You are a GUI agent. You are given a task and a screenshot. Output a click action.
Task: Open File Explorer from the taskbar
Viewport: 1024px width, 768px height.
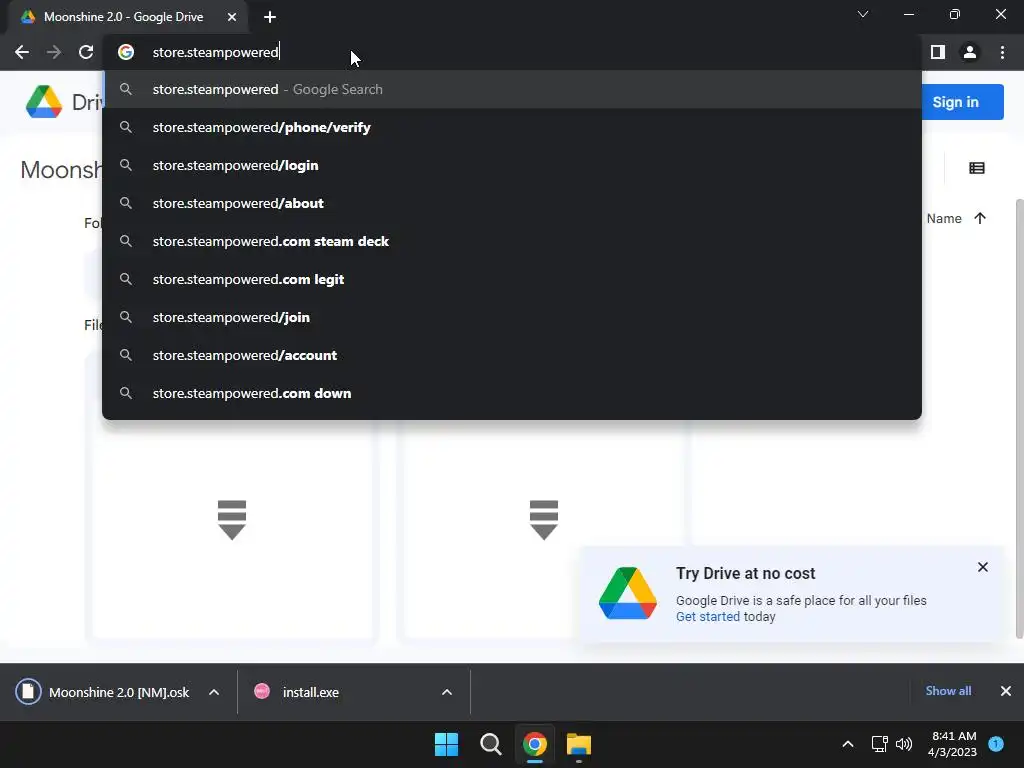coord(579,744)
